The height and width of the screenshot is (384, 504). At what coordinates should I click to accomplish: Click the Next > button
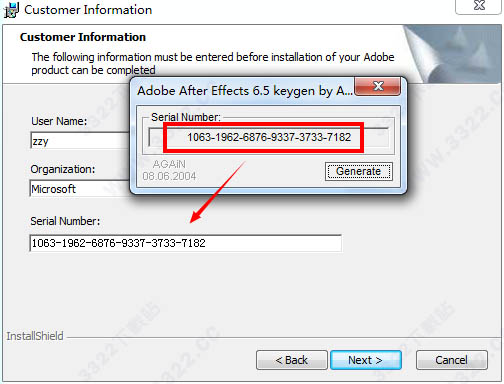tap(366, 360)
